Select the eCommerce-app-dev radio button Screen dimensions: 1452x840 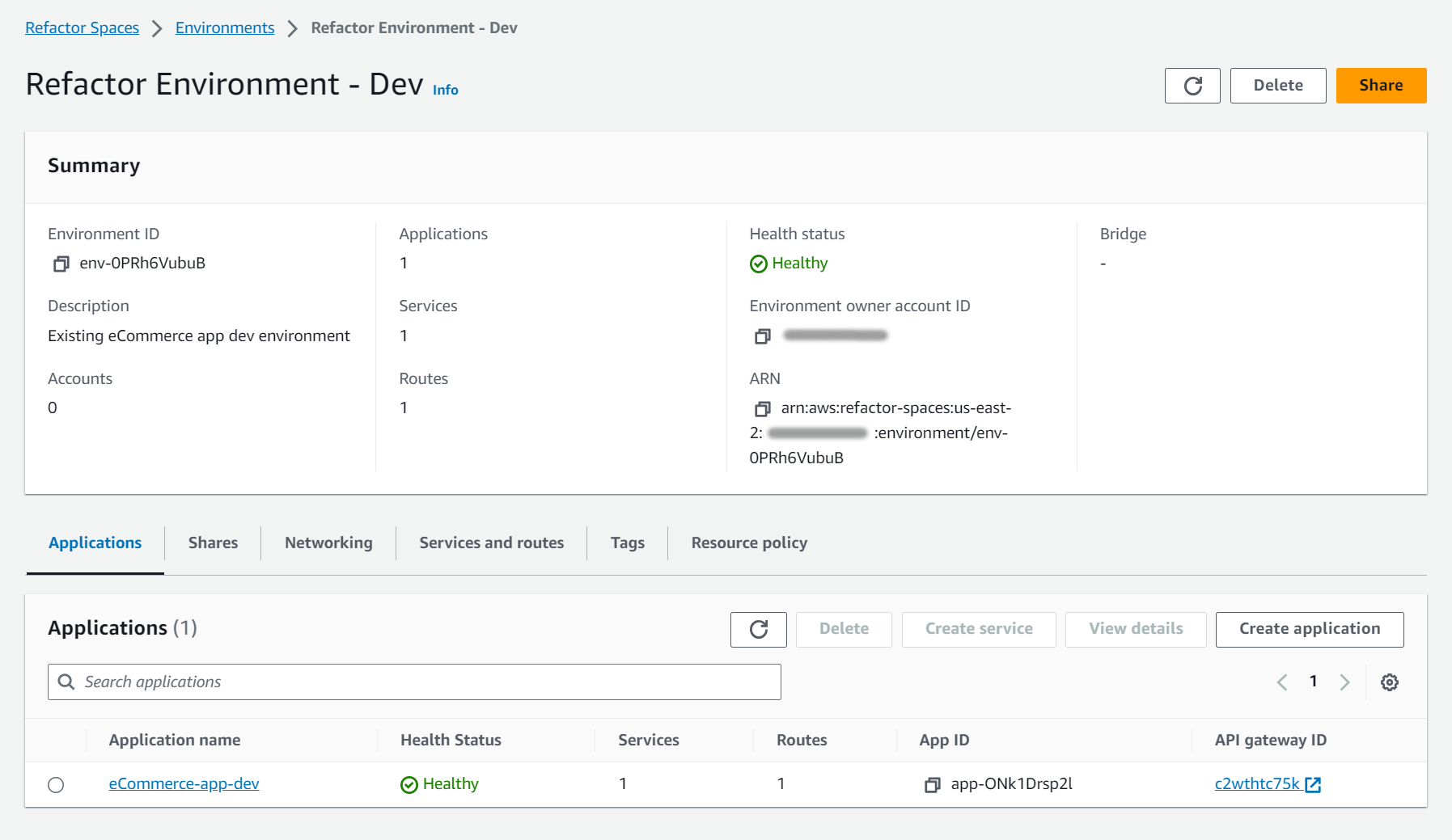[55, 783]
